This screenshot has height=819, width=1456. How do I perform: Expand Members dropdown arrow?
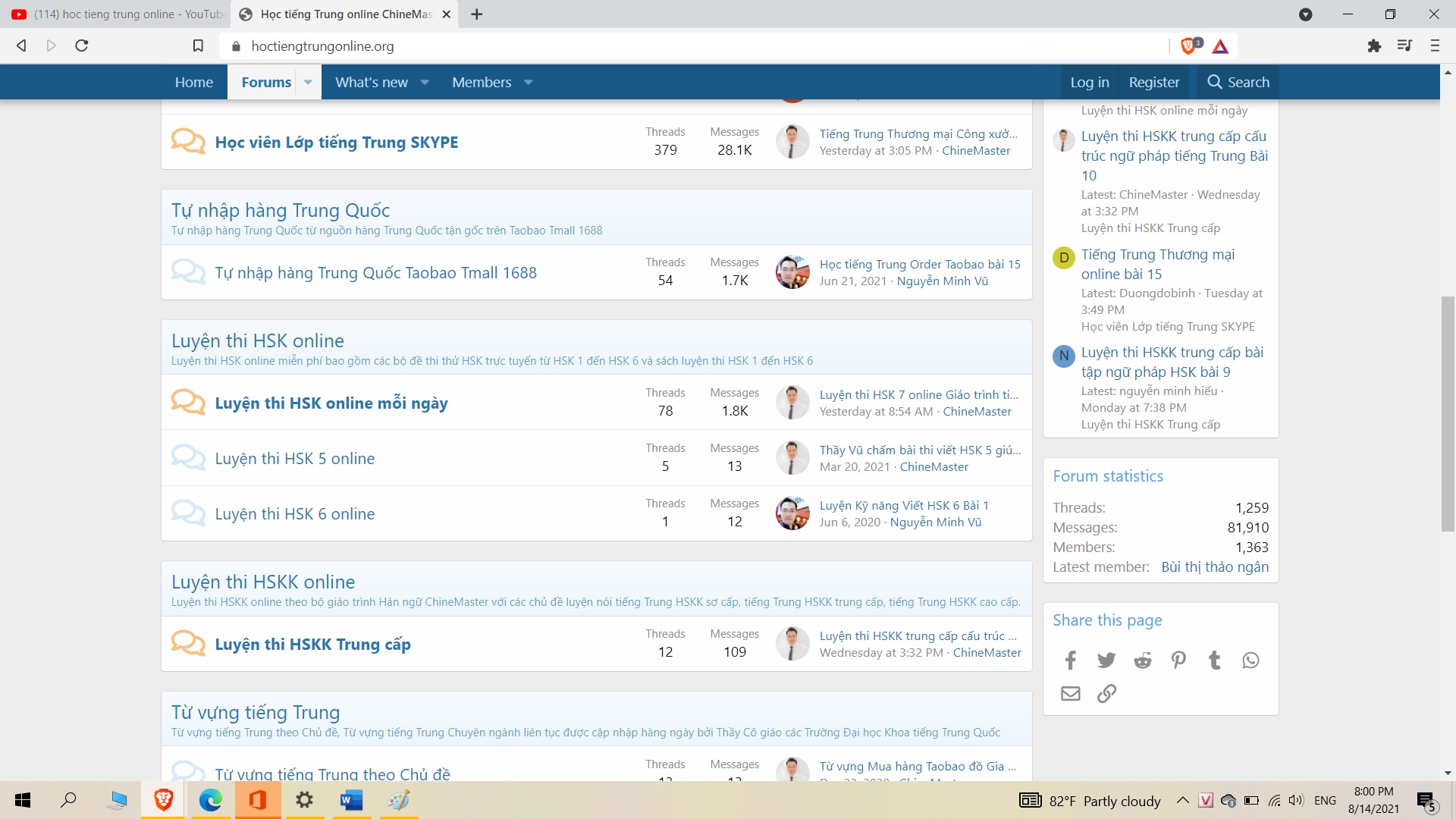[x=529, y=82]
